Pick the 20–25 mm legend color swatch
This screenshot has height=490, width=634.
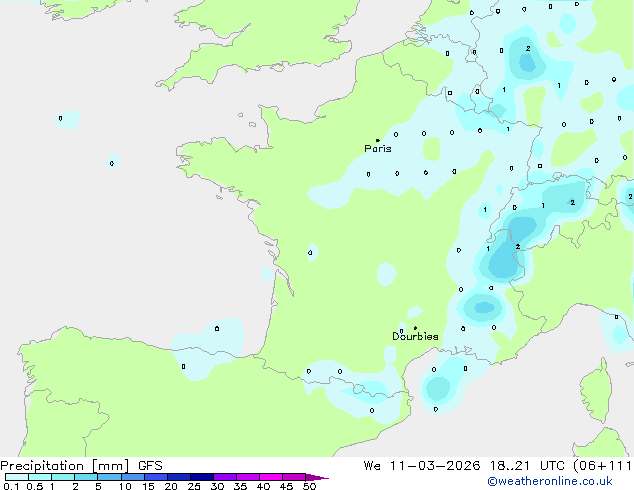coord(179,477)
